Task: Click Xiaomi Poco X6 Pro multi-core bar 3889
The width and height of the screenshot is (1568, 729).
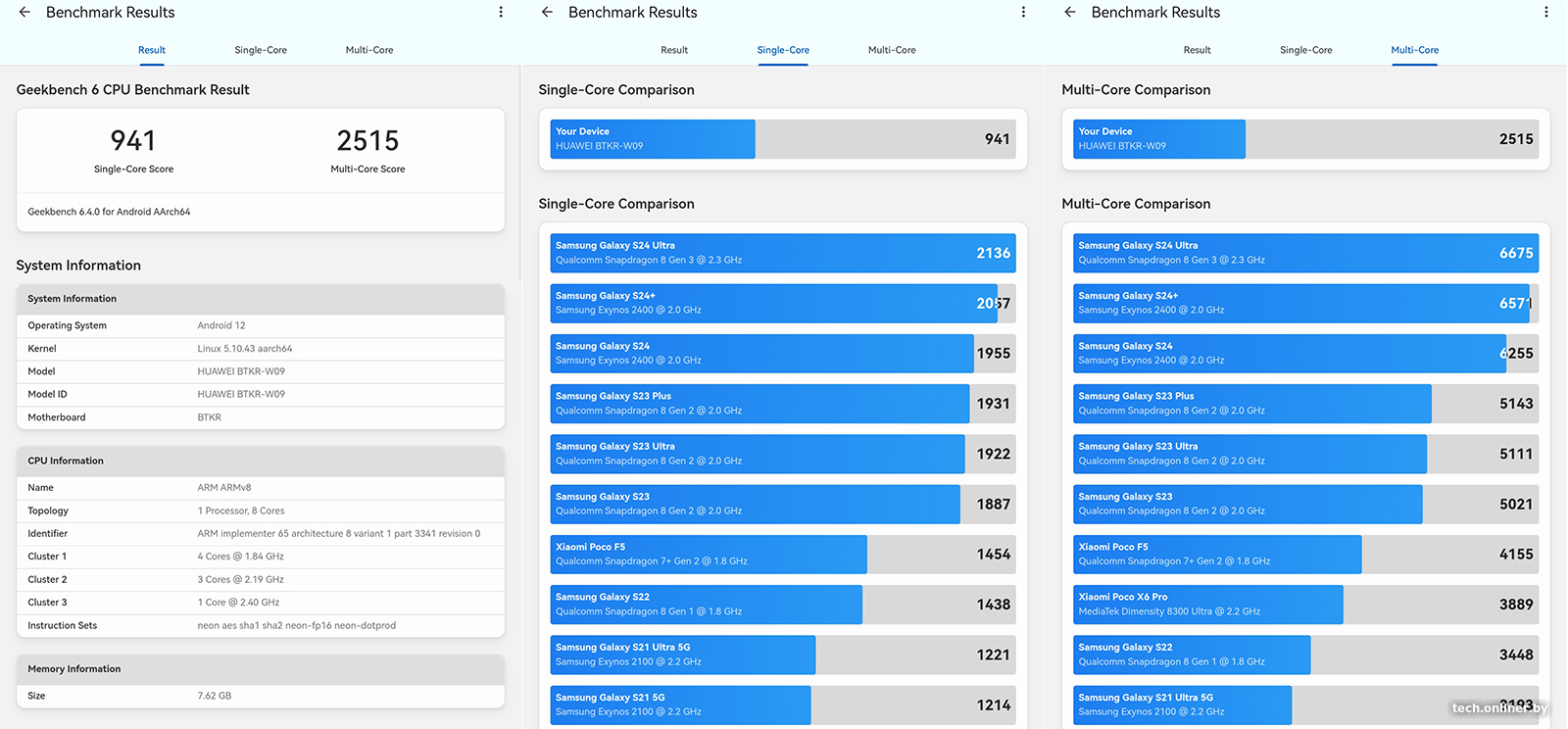Action: coord(1306,605)
